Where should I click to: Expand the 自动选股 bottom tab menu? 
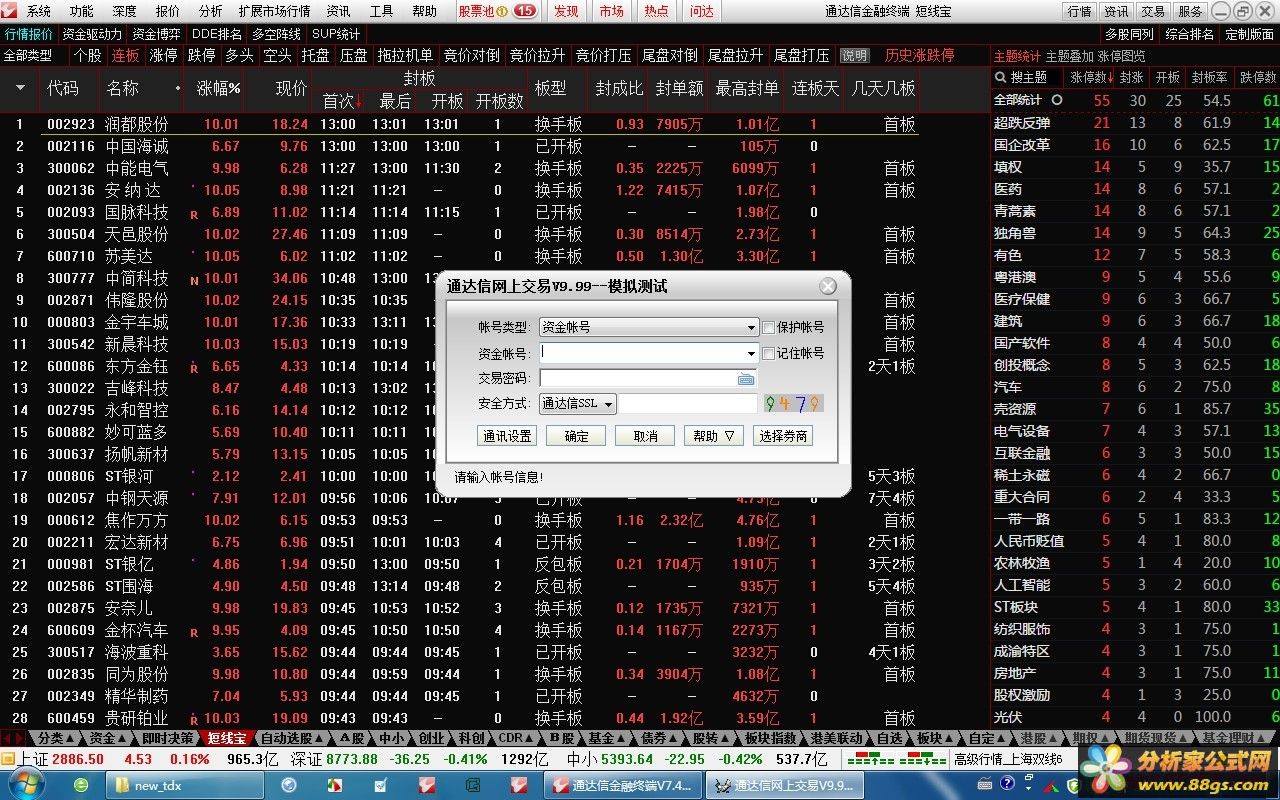click(292, 738)
